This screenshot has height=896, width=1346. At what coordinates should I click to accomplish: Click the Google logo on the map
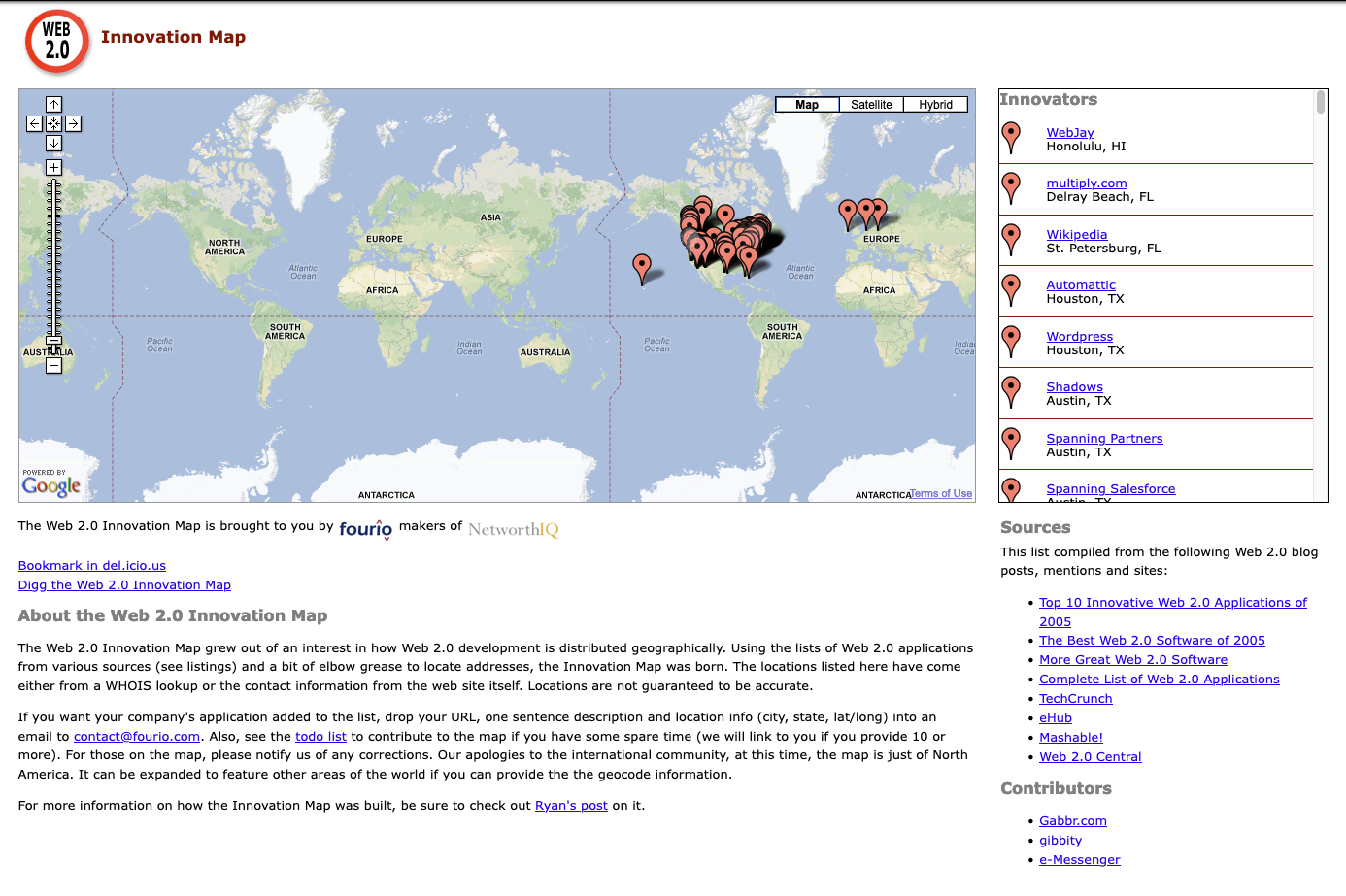click(51, 485)
